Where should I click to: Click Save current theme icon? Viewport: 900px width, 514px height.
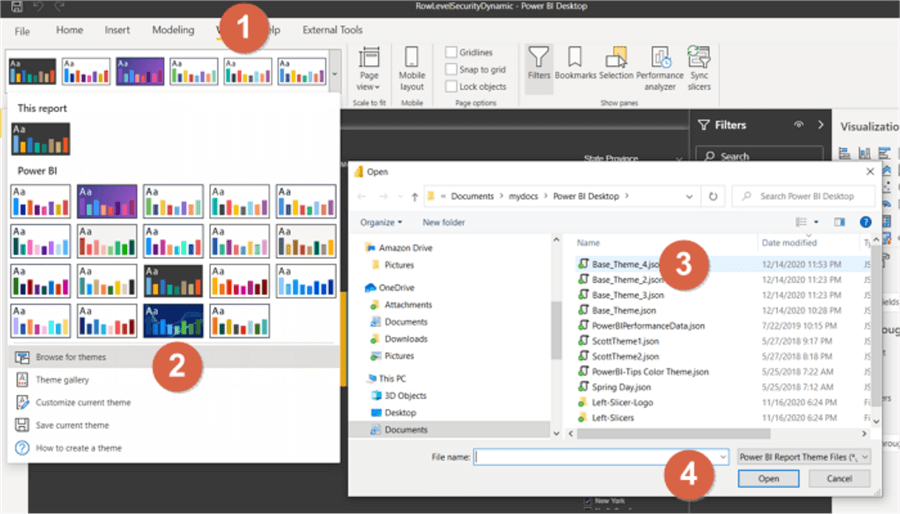(22, 425)
